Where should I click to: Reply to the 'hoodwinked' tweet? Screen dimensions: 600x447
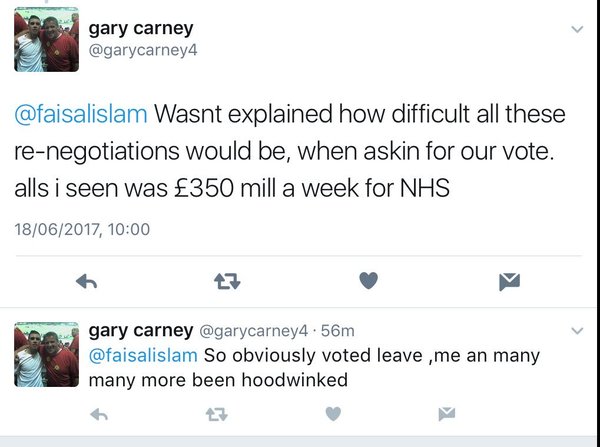[x=98, y=413]
